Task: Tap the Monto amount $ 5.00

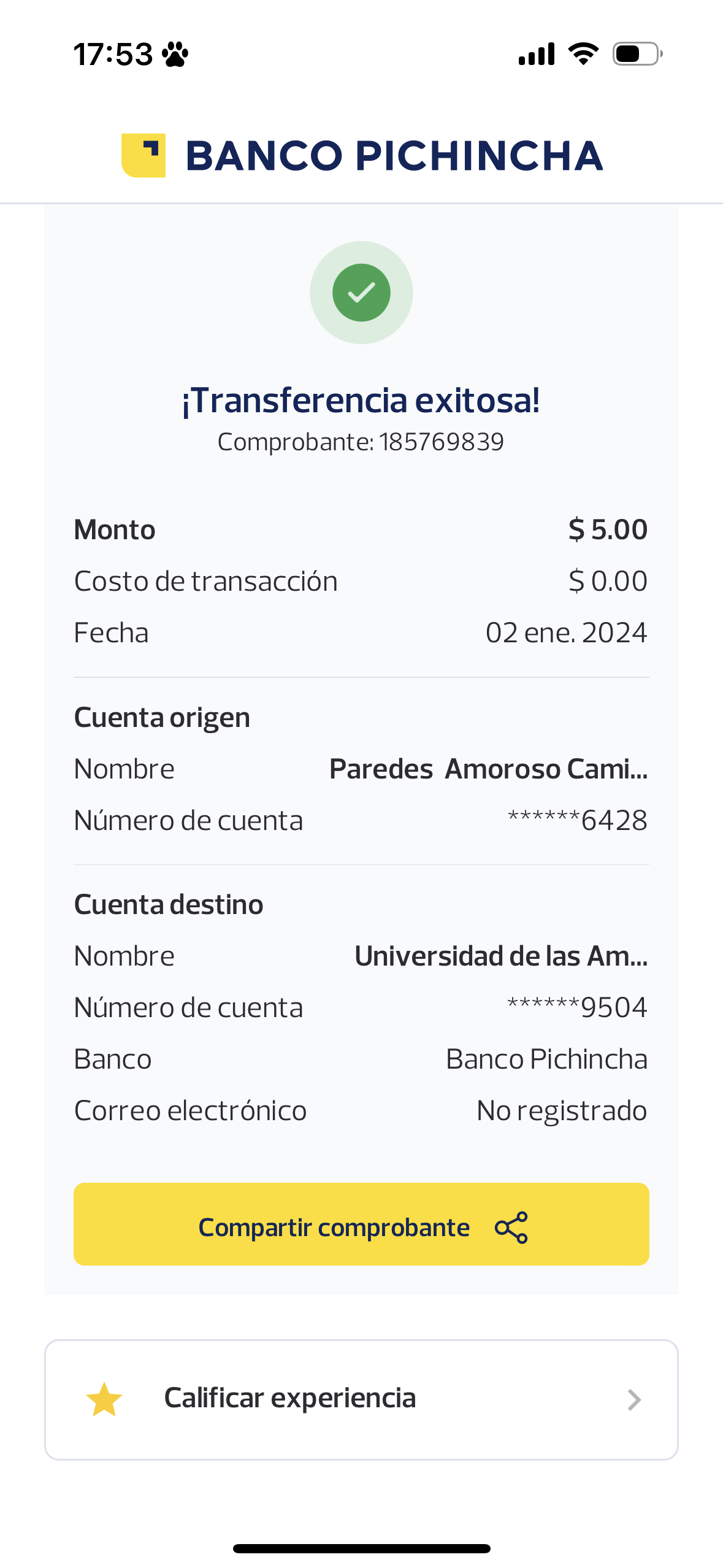Action: 608,529
